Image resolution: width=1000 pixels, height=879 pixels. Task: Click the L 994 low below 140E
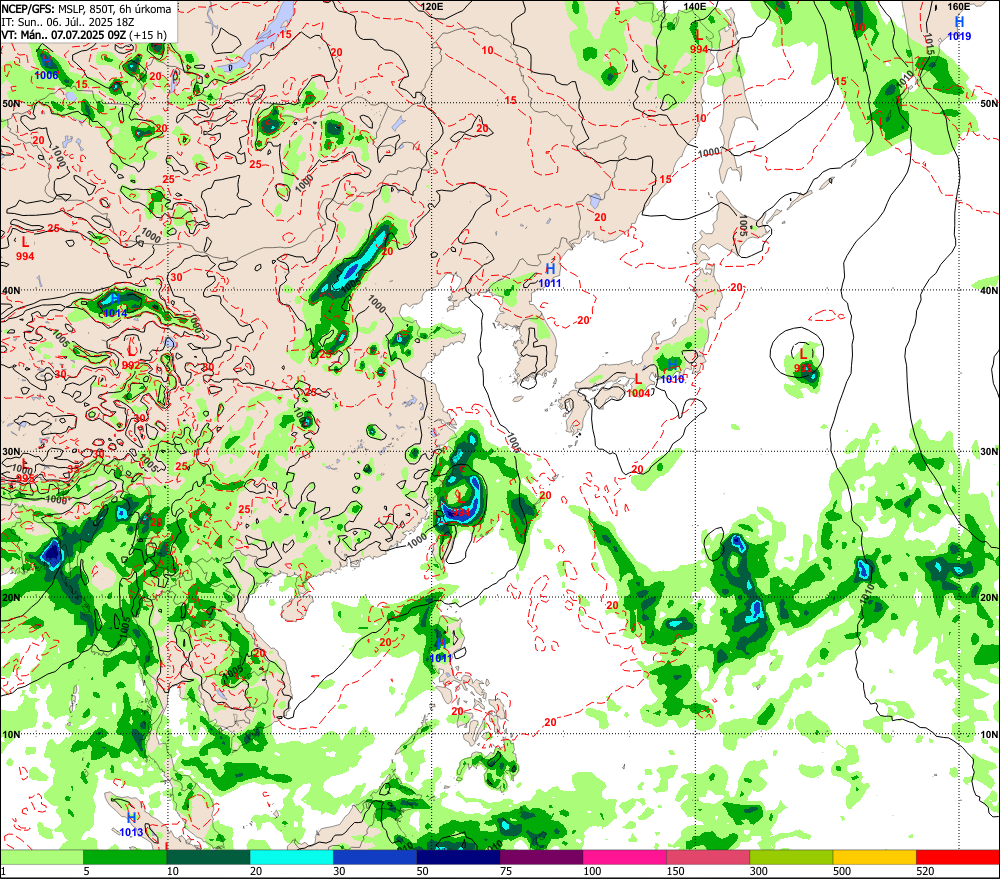(x=699, y=41)
